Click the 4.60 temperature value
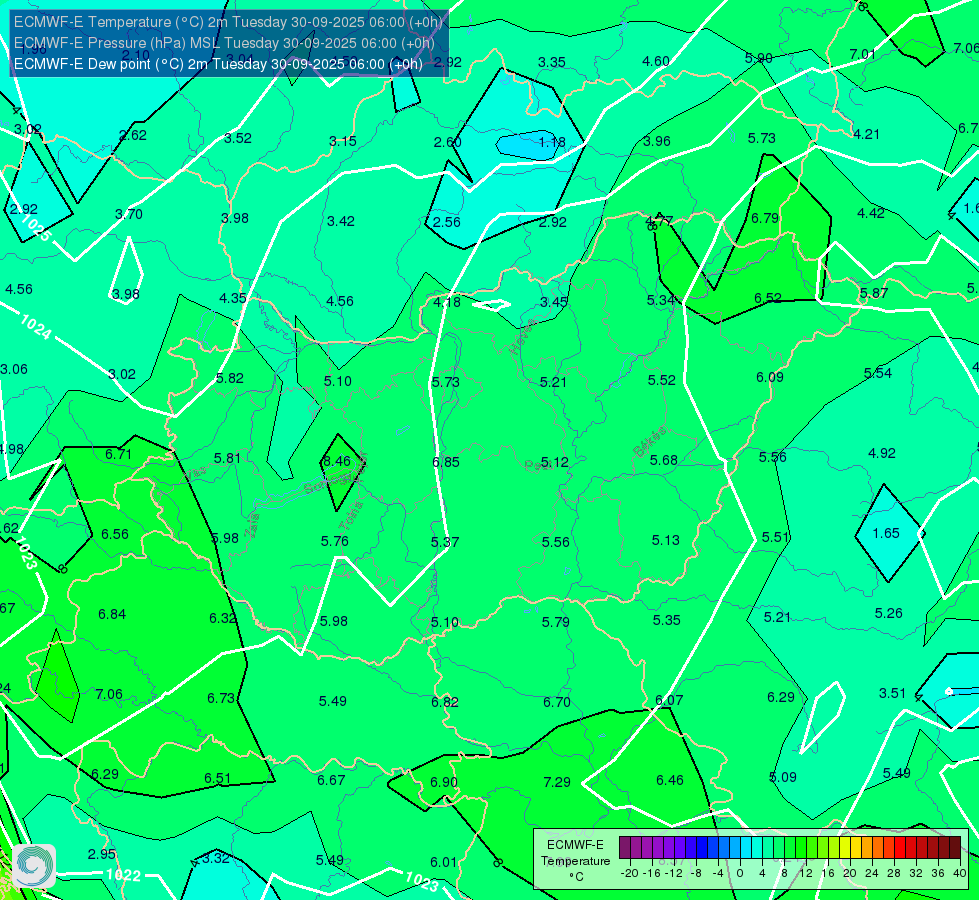The width and height of the screenshot is (979, 900). point(656,61)
